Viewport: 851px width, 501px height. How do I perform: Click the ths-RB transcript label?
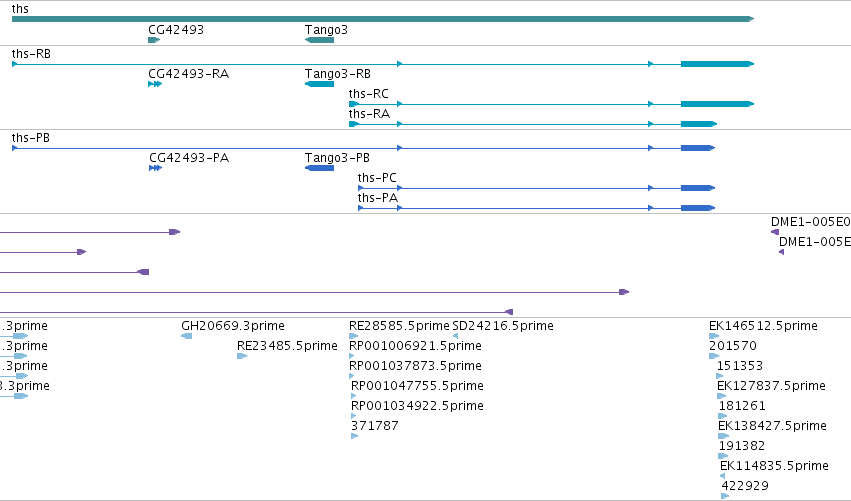[31, 54]
